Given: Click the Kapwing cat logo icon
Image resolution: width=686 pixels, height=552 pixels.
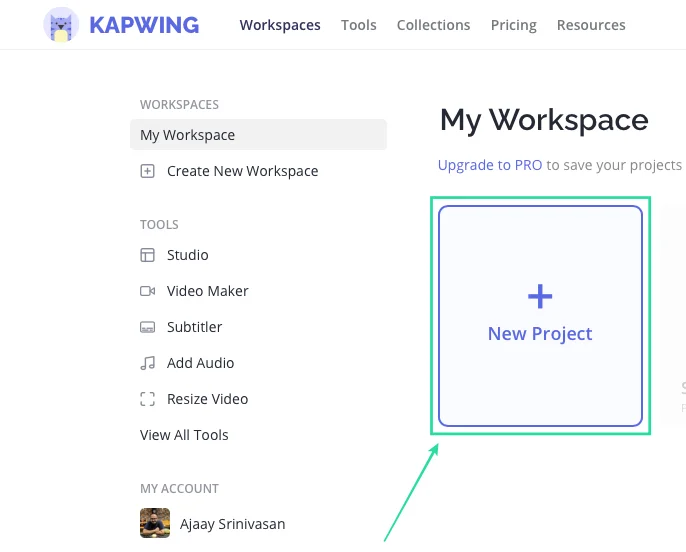Looking at the screenshot, I should [x=61, y=25].
